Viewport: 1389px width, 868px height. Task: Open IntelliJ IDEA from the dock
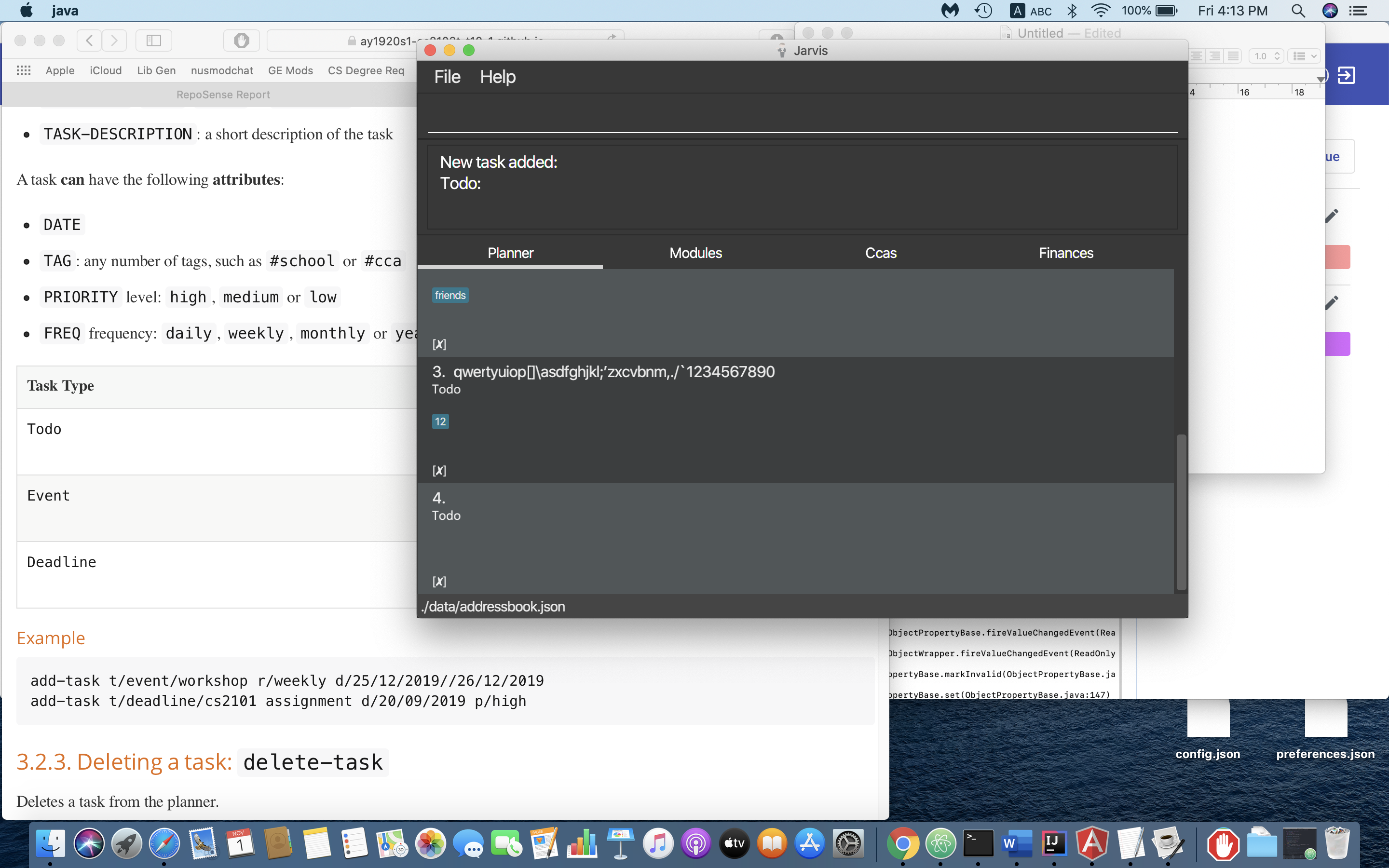(1054, 843)
